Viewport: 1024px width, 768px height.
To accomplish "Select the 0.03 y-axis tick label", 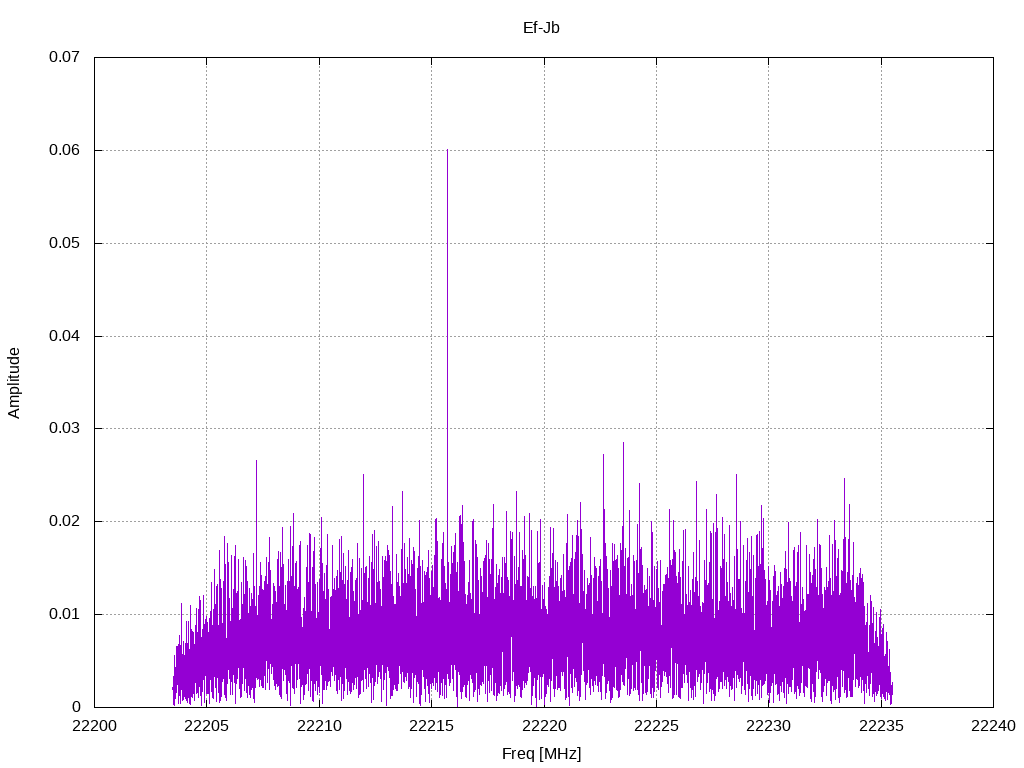I will click(x=64, y=428).
